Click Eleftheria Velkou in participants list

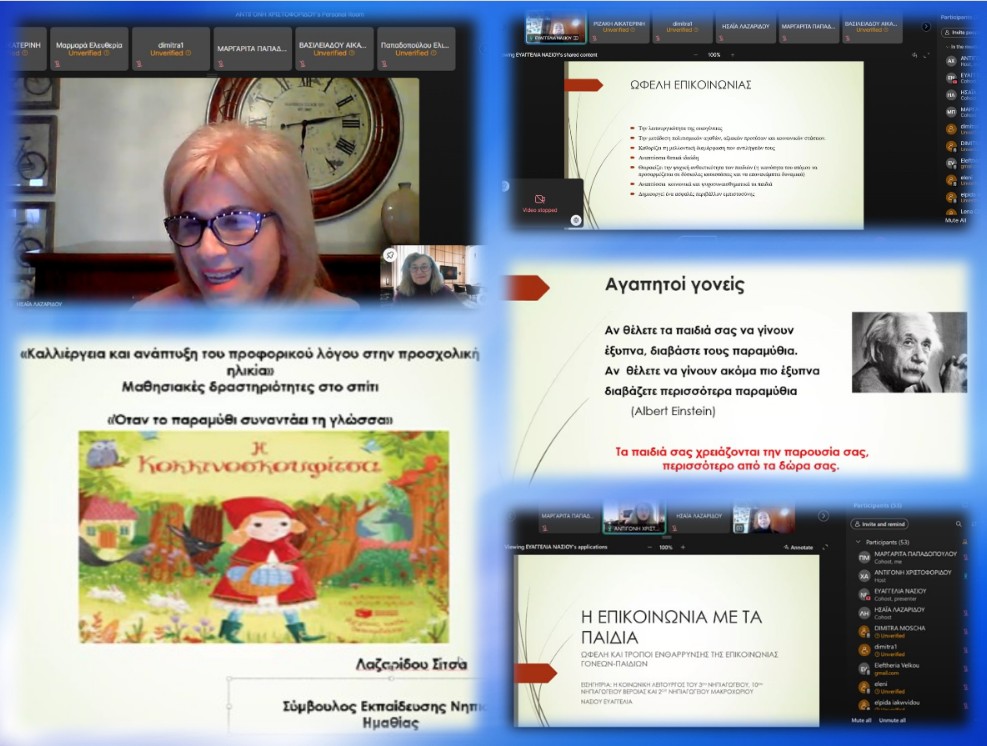point(896,665)
